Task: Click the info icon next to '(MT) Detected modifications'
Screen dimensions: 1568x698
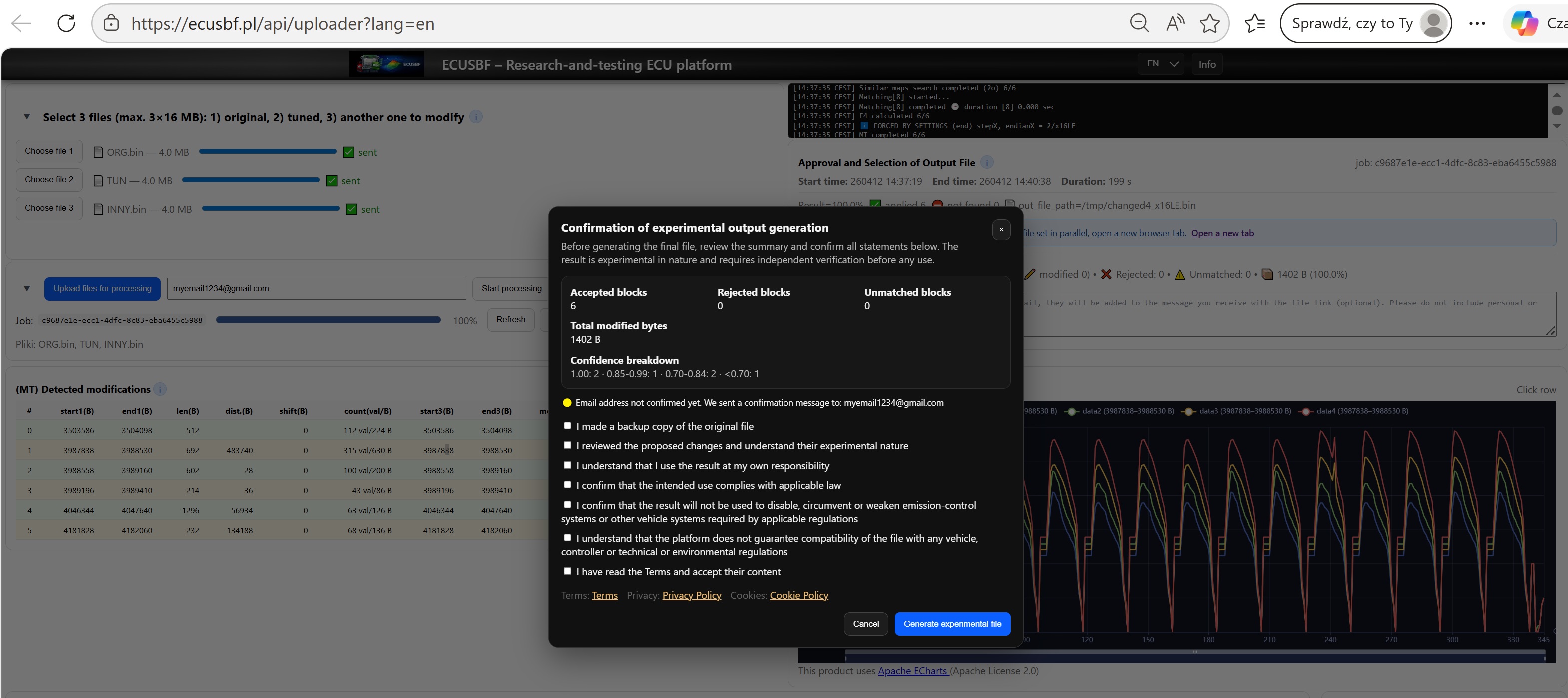Action: (x=160, y=389)
